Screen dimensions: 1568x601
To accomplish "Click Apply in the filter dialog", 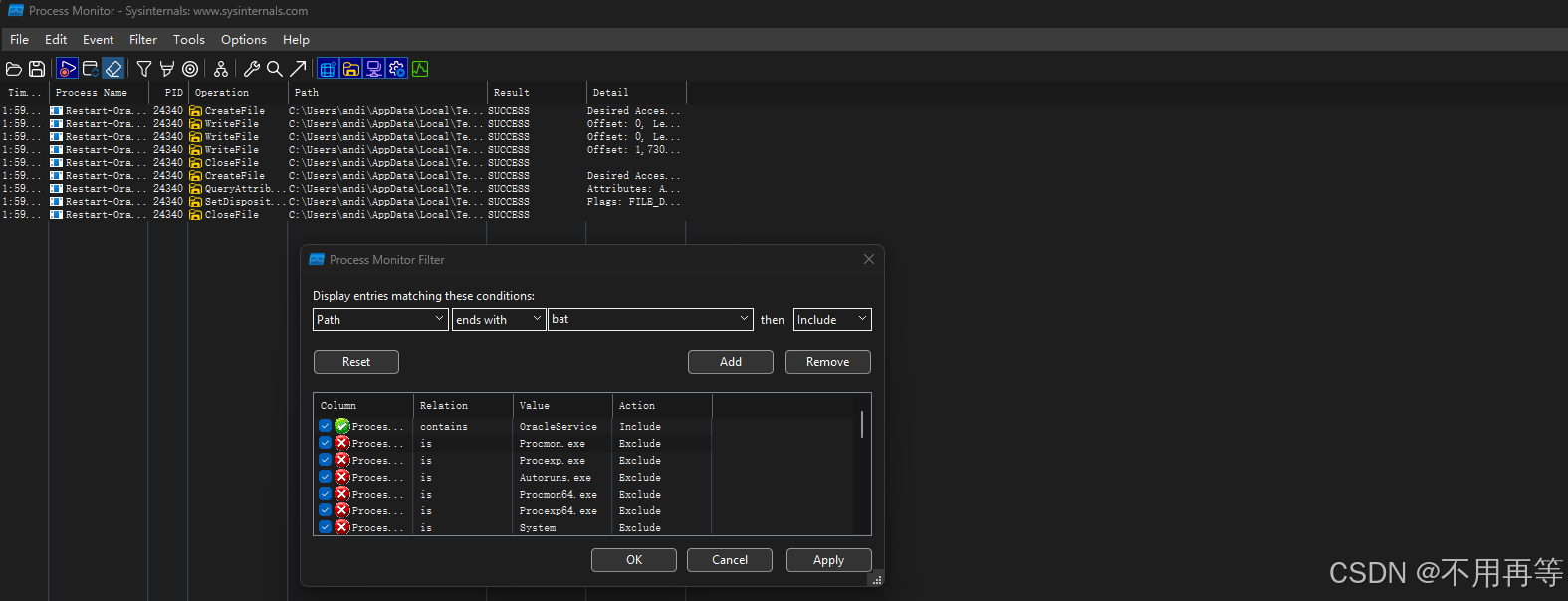I will [x=829, y=560].
